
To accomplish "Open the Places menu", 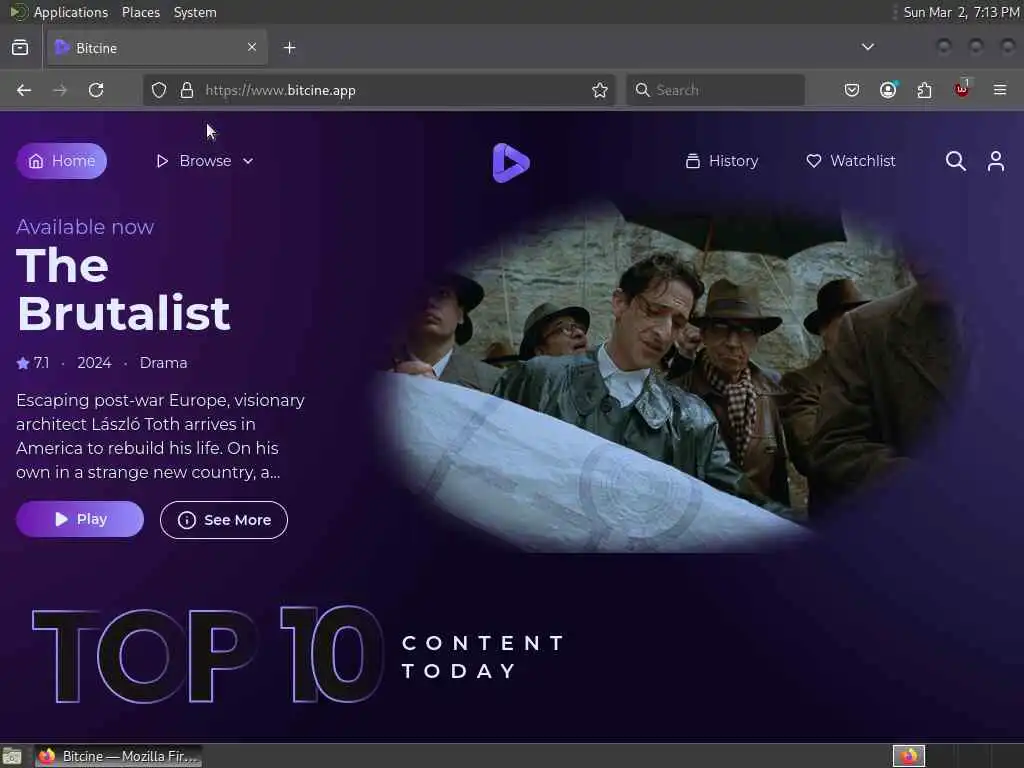I will [x=140, y=12].
